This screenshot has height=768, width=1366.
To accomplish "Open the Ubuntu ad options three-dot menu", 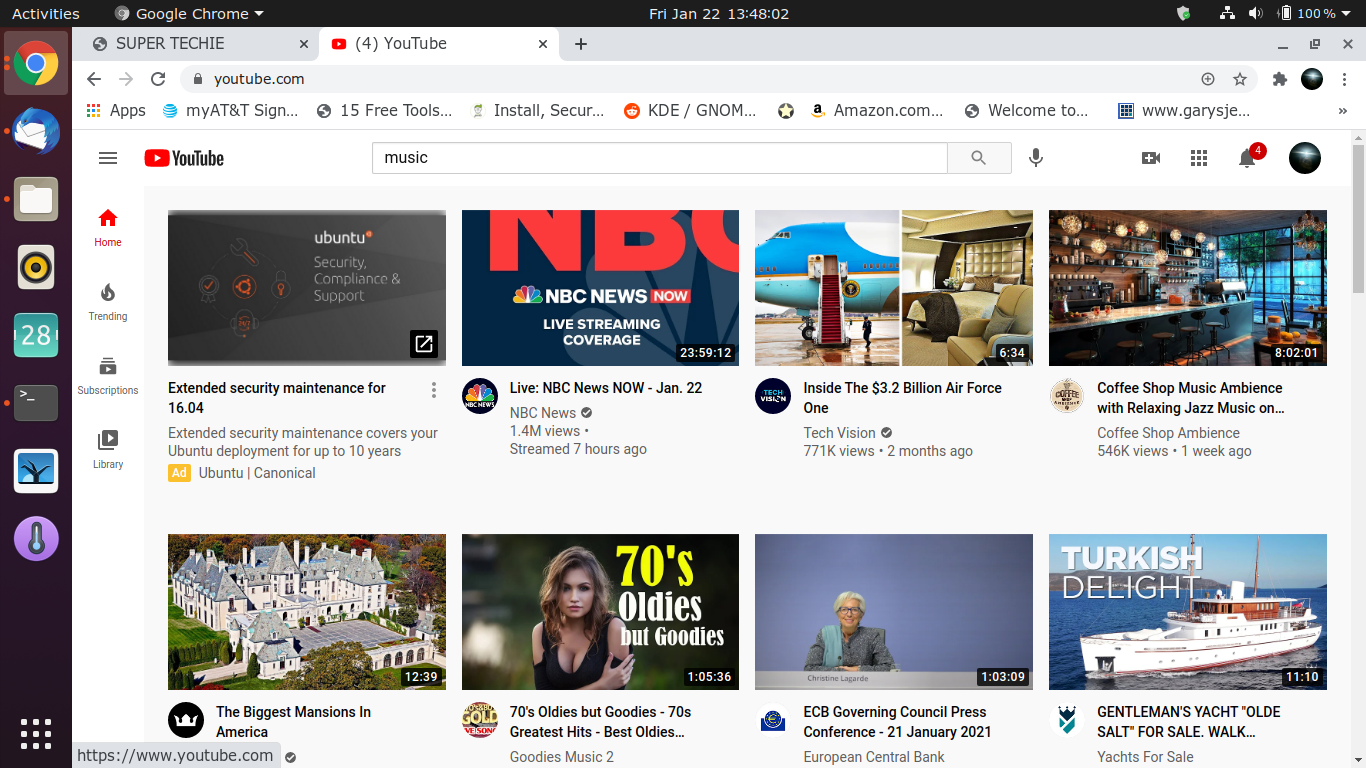I will (433, 390).
